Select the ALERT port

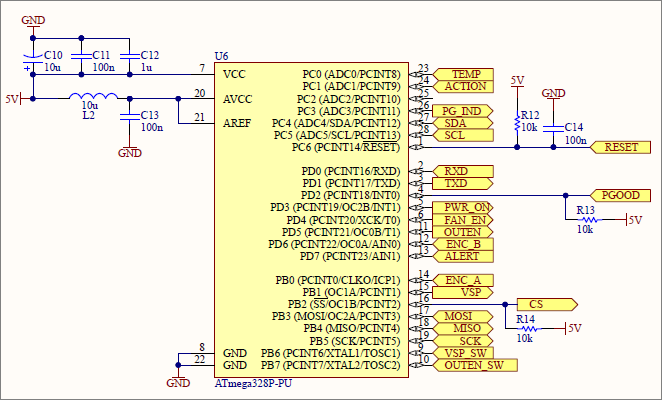[x=463, y=256]
